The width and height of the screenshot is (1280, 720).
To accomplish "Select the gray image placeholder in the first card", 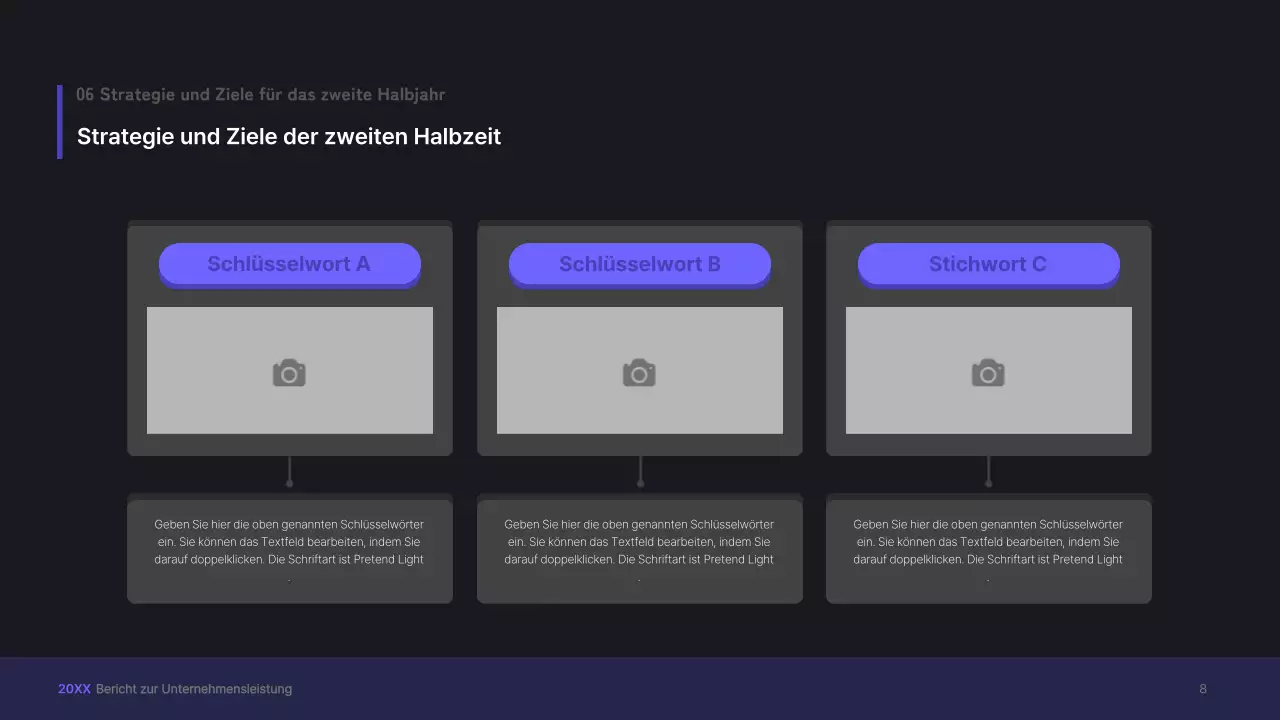I will (x=200, y=400).
